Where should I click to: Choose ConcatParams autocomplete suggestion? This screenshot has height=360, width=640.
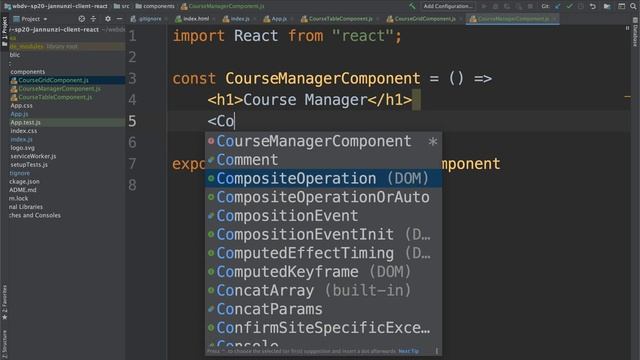[x=323, y=309]
